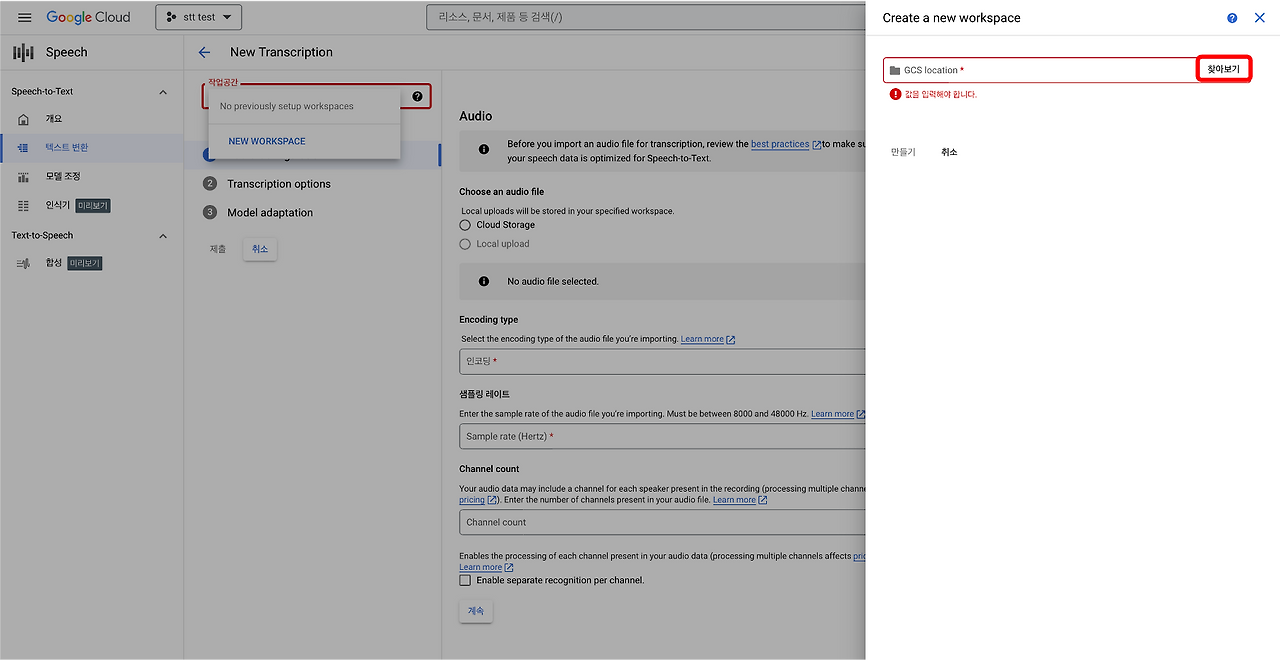
Task: Click the Google Cloud logo
Action: (x=89, y=16)
